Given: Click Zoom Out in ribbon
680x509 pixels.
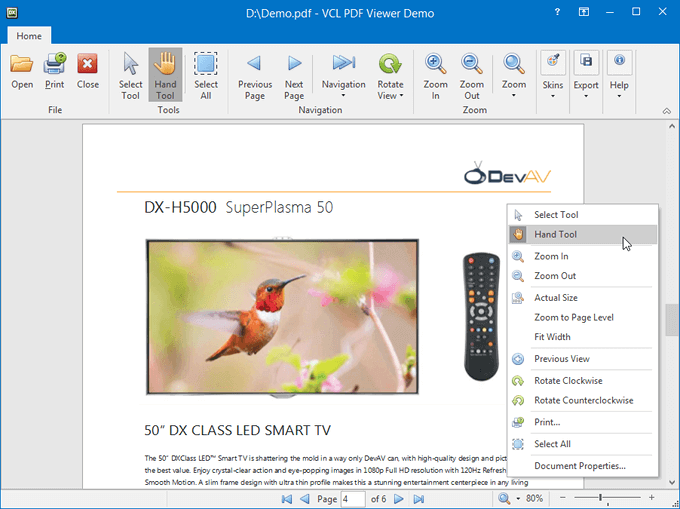Looking at the screenshot, I should point(471,76).
